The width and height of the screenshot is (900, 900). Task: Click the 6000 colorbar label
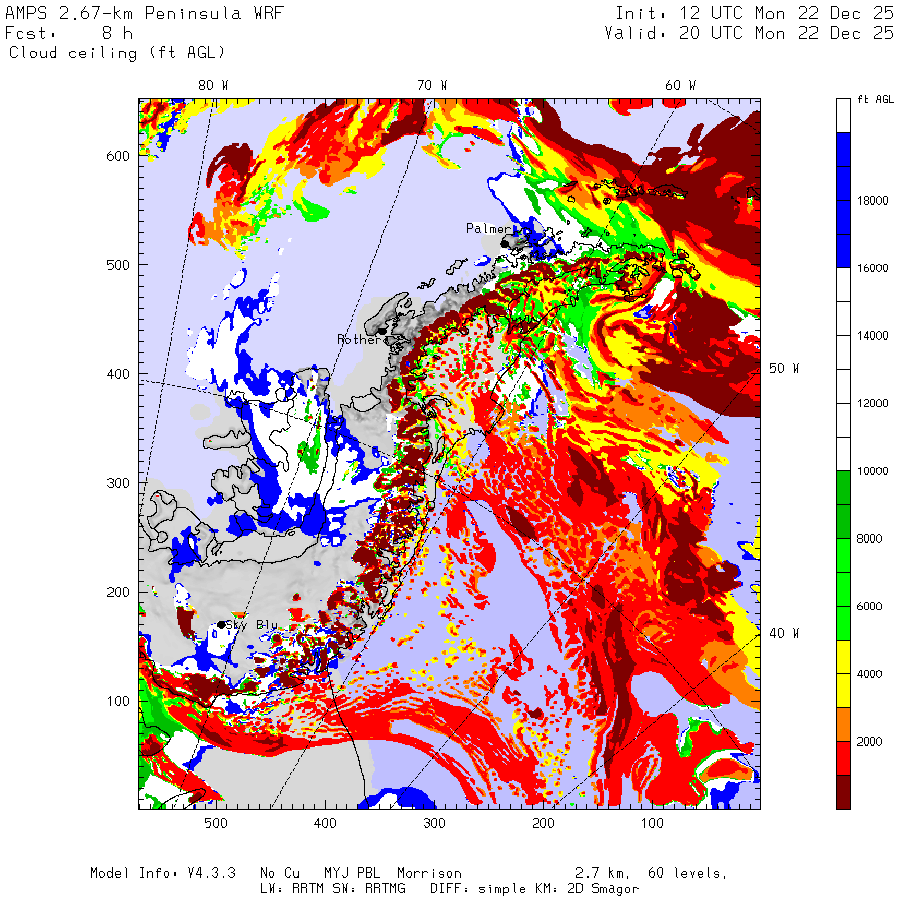tap(869, 607)
